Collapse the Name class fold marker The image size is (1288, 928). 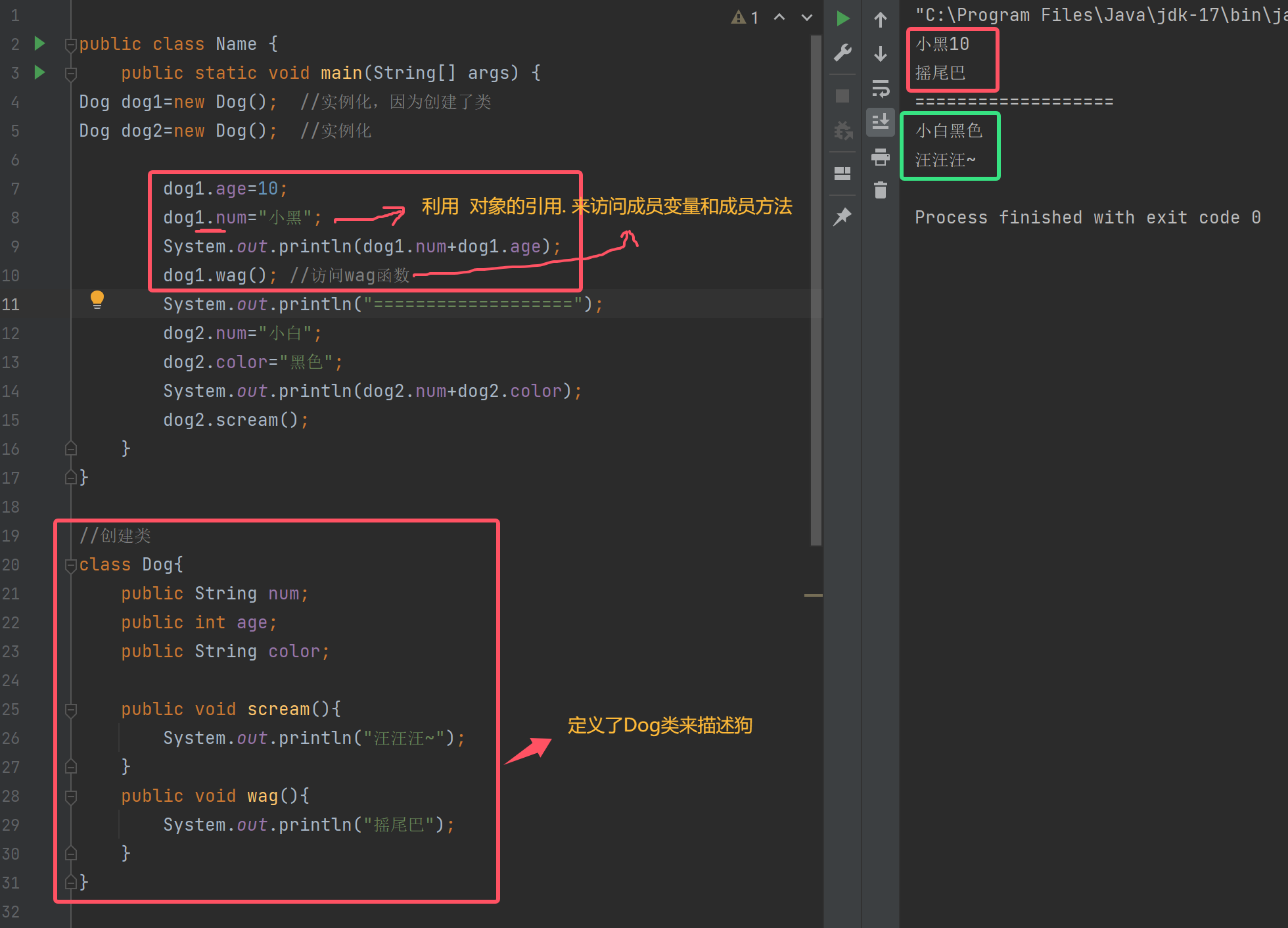(71, 45)
